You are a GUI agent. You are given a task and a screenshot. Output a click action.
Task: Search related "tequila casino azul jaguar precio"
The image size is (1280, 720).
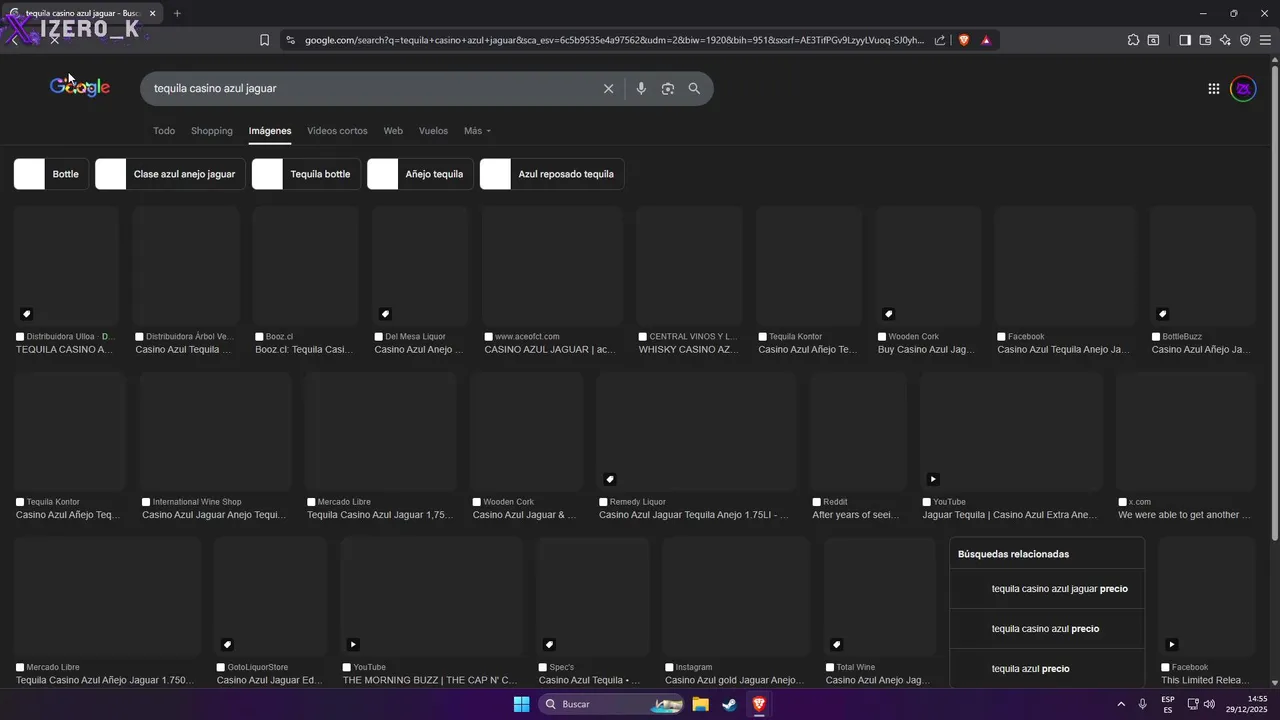tap(1047, 589)
